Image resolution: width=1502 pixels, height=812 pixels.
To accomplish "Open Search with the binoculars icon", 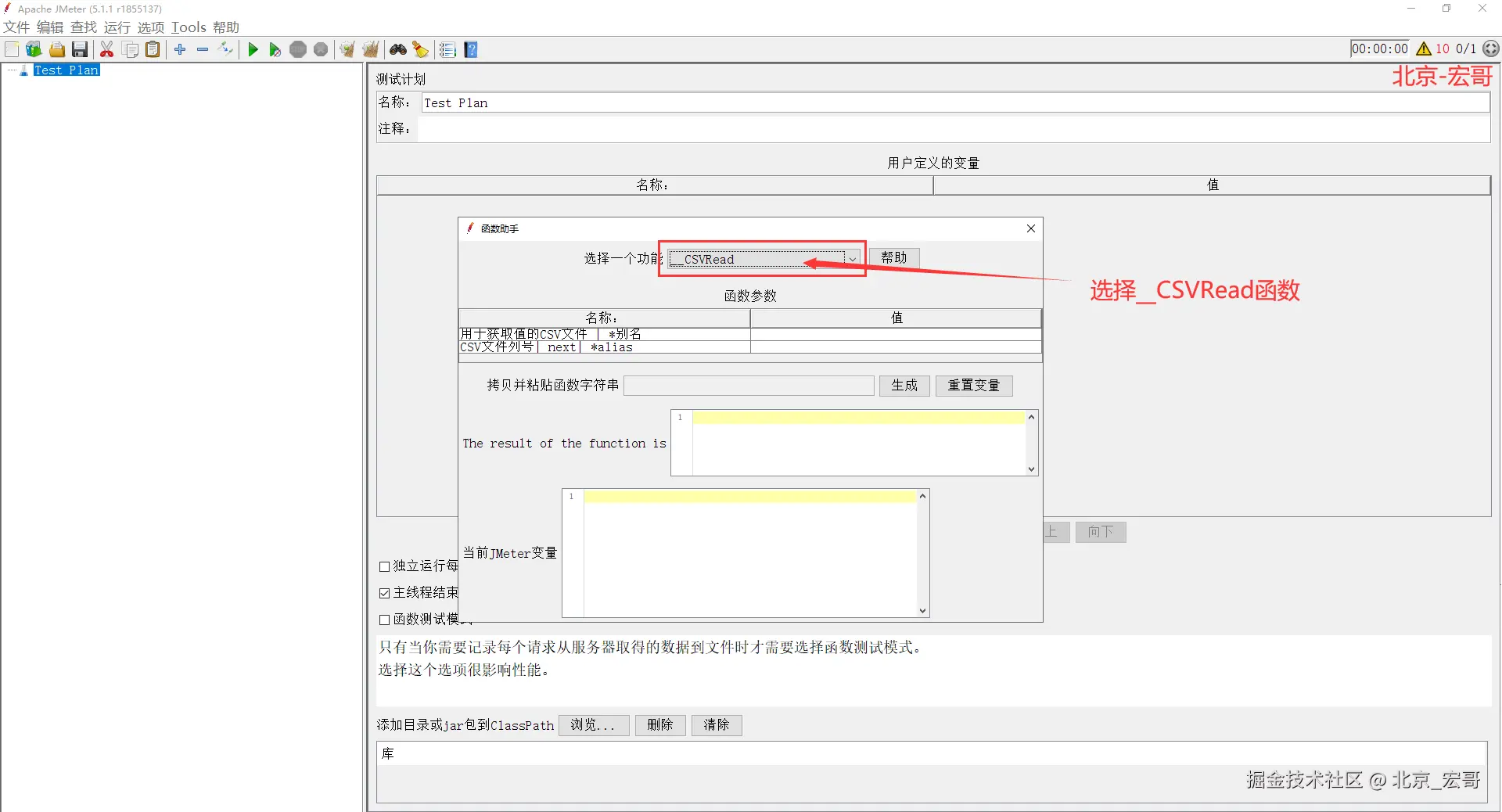I will click(398, 49).
